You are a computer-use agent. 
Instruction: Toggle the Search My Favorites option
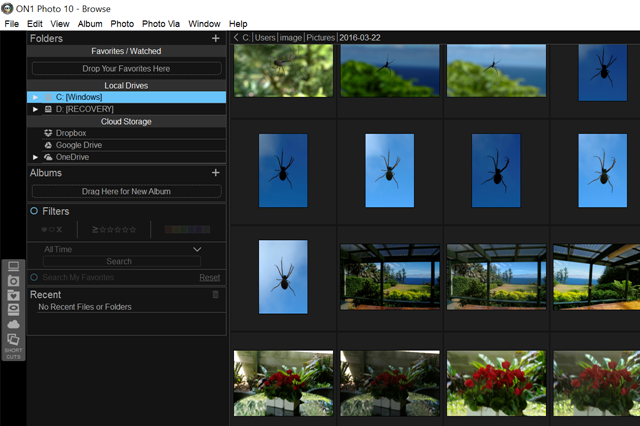tap(34, 277)
